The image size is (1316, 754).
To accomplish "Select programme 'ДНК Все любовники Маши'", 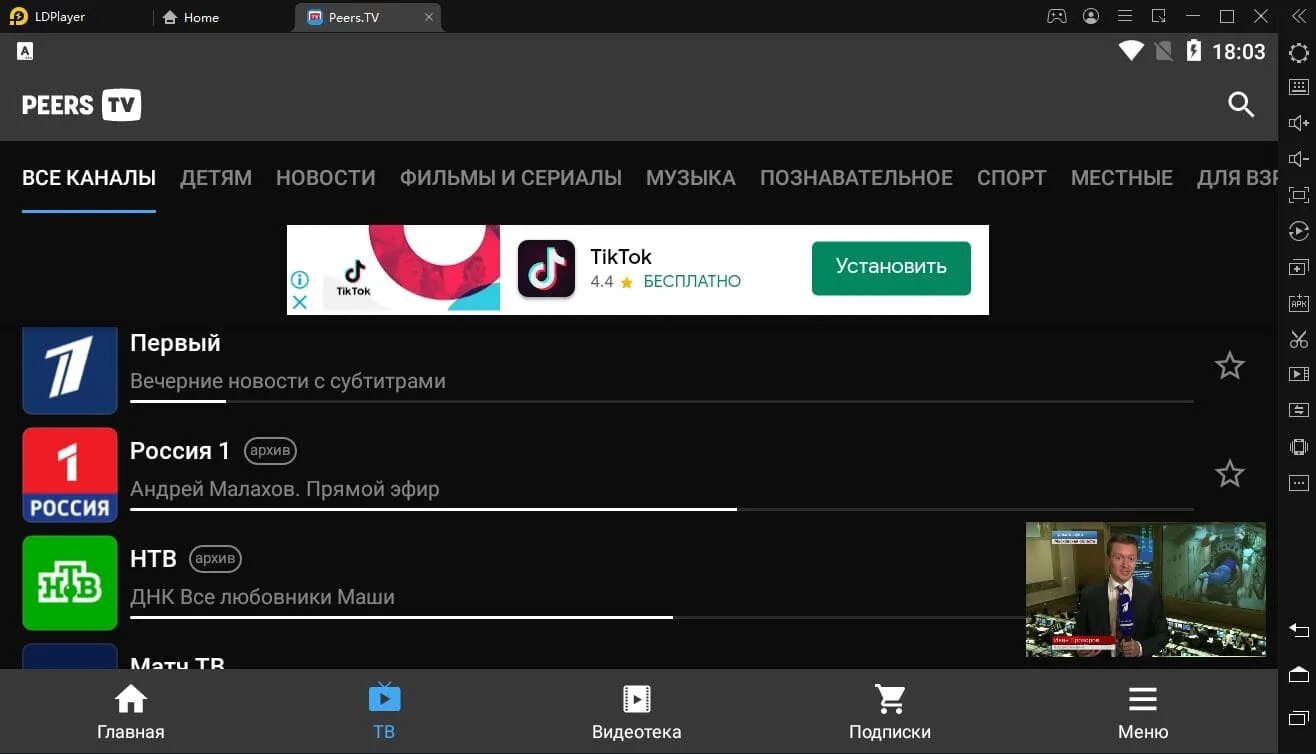I will click(262, 597).
